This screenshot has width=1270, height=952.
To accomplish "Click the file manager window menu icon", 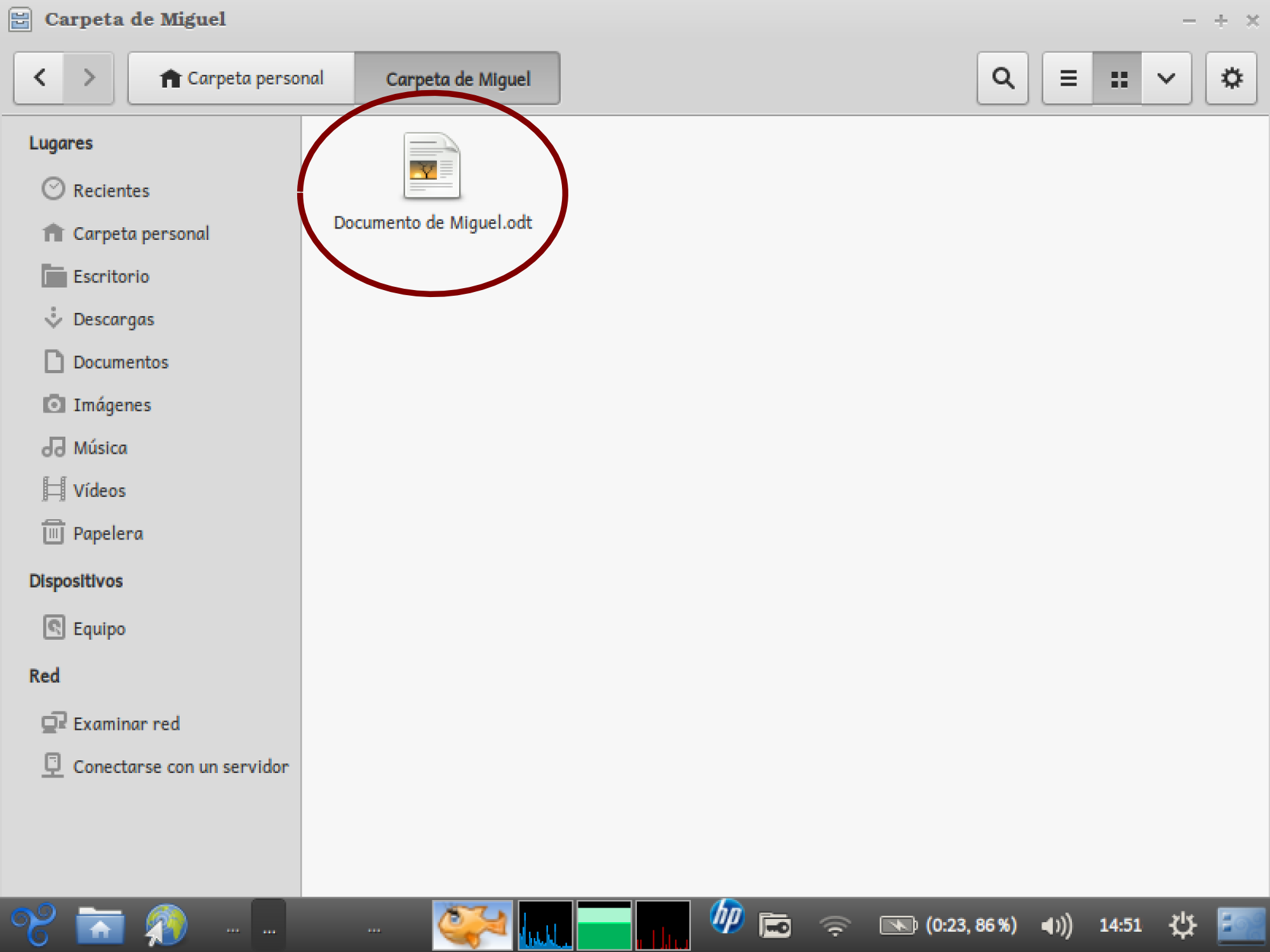I will coord(20,19).
